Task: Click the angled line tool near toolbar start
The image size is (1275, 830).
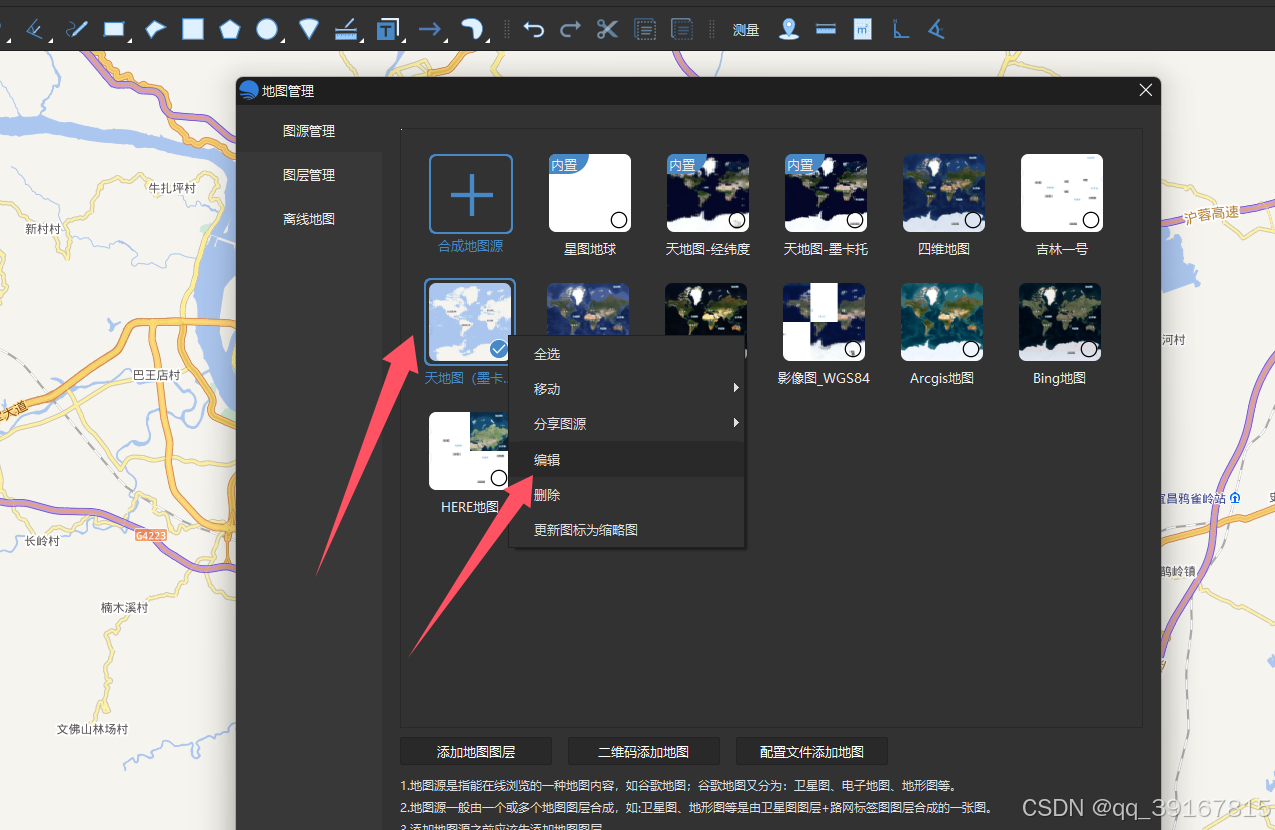Action: (35, 29)
